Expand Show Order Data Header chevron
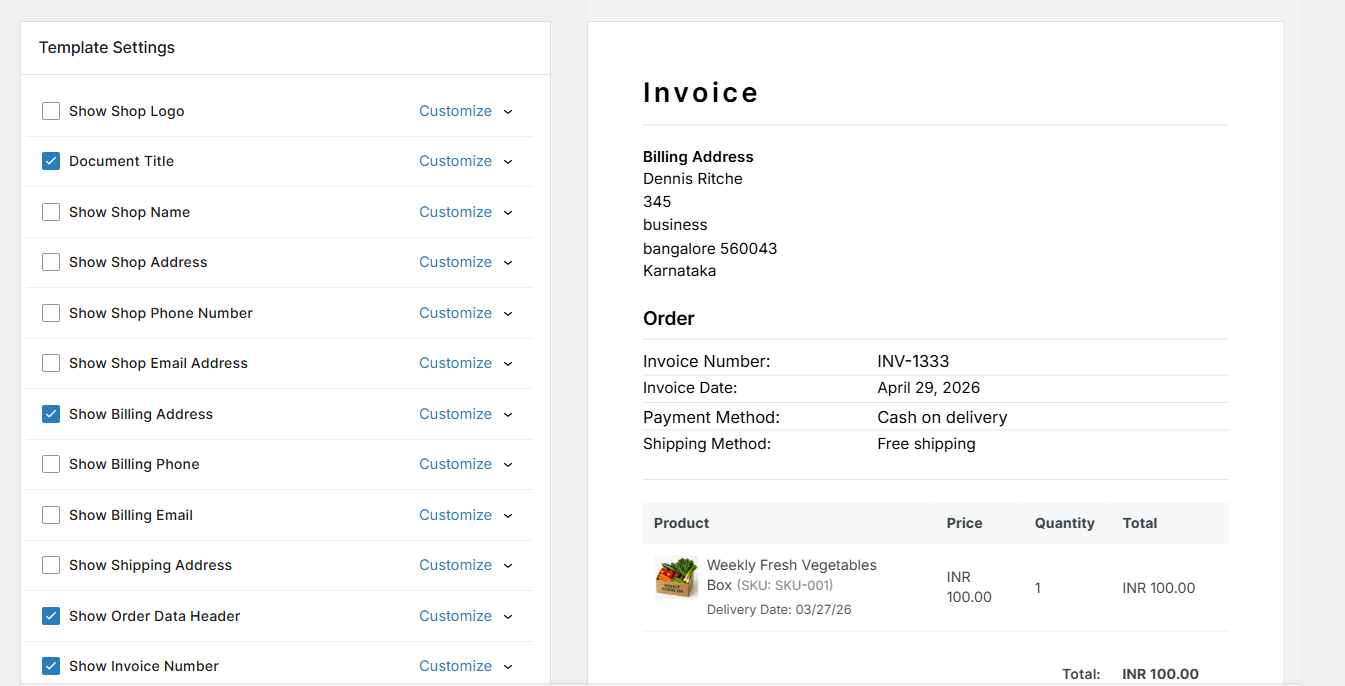This screenshot has width=1345, height=686. pos(508,617)
